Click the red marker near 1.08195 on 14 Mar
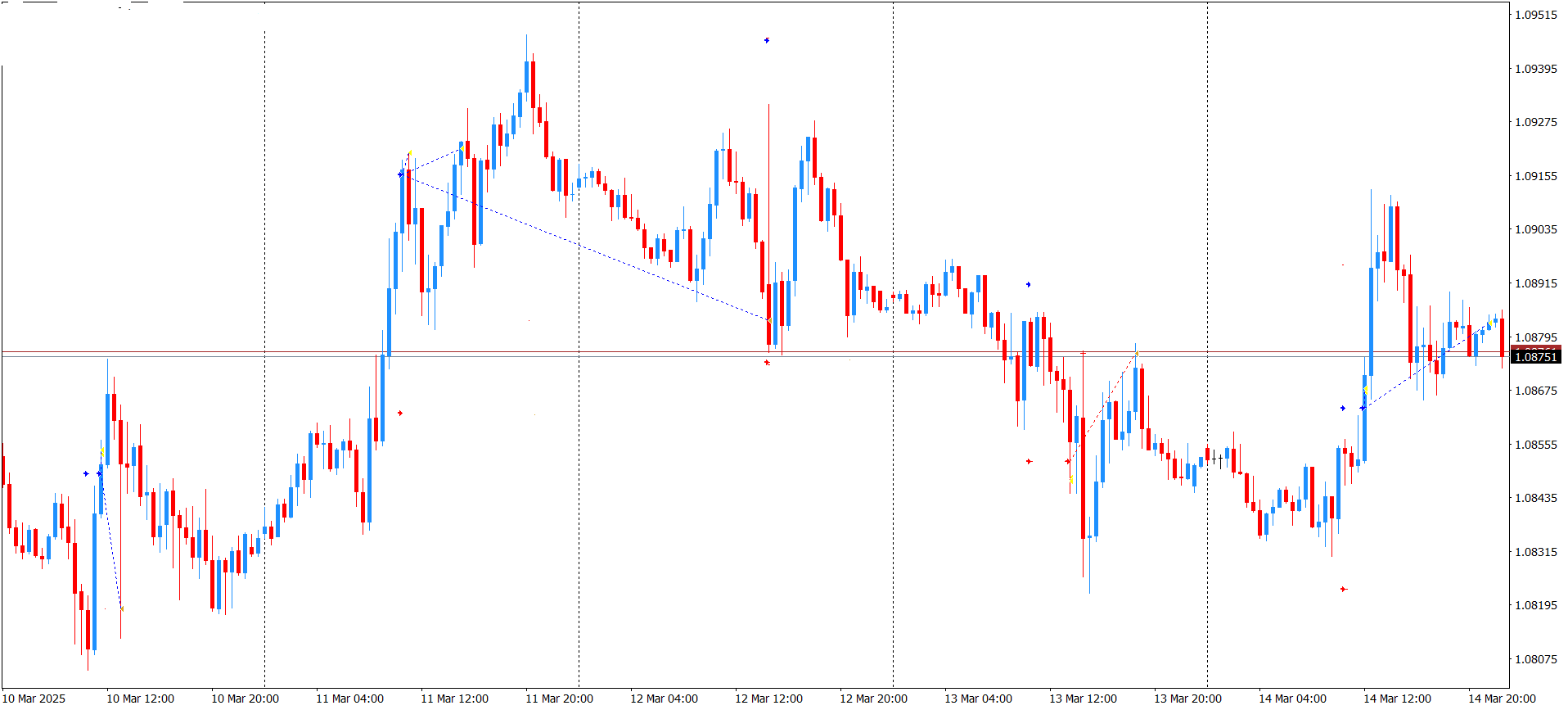This screenshot has height=710, width=1568. tap(1343, 589)
